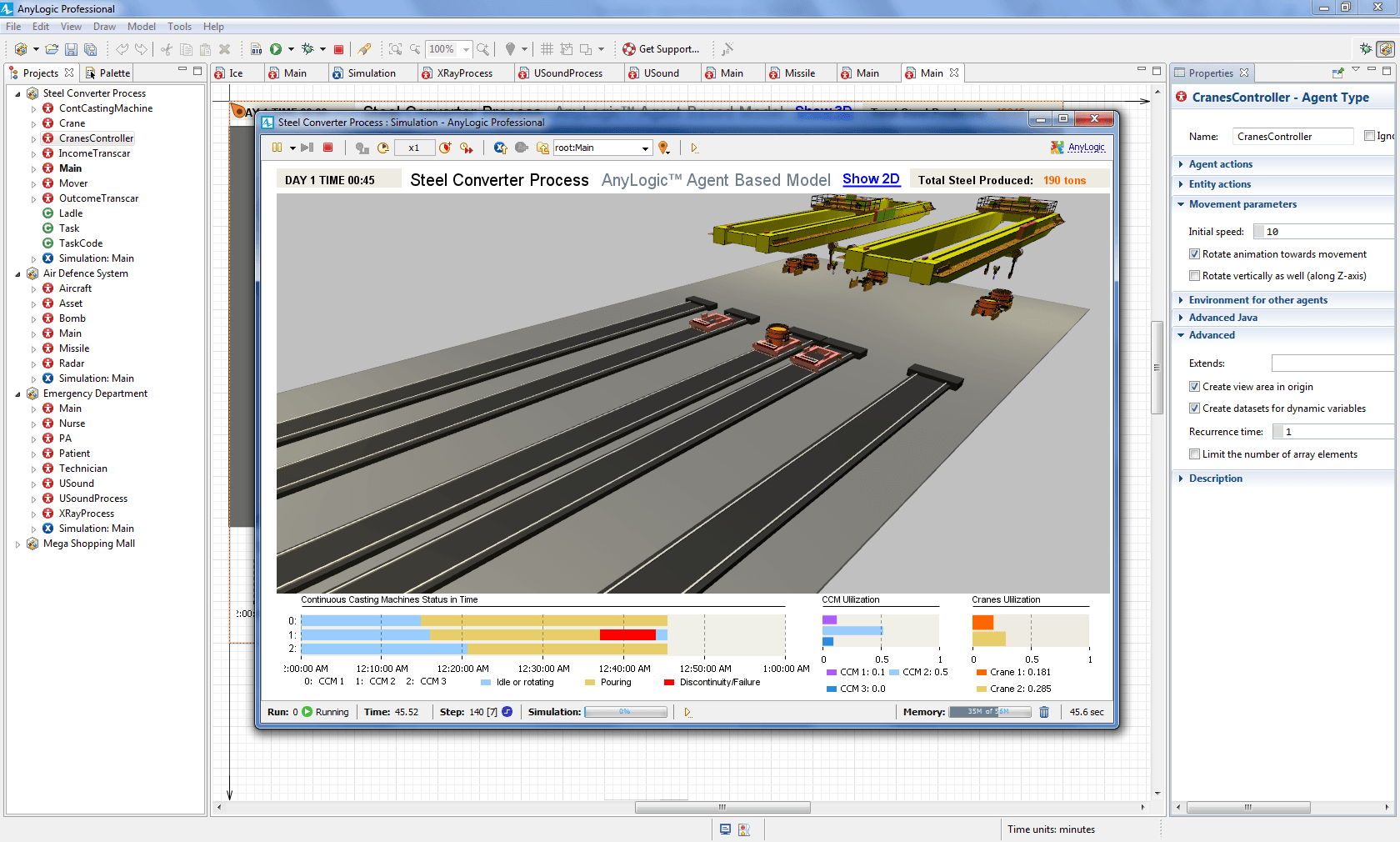Slow down simulation speed in run window
This screenshot has width=1400, height=842.
point(383,148)
